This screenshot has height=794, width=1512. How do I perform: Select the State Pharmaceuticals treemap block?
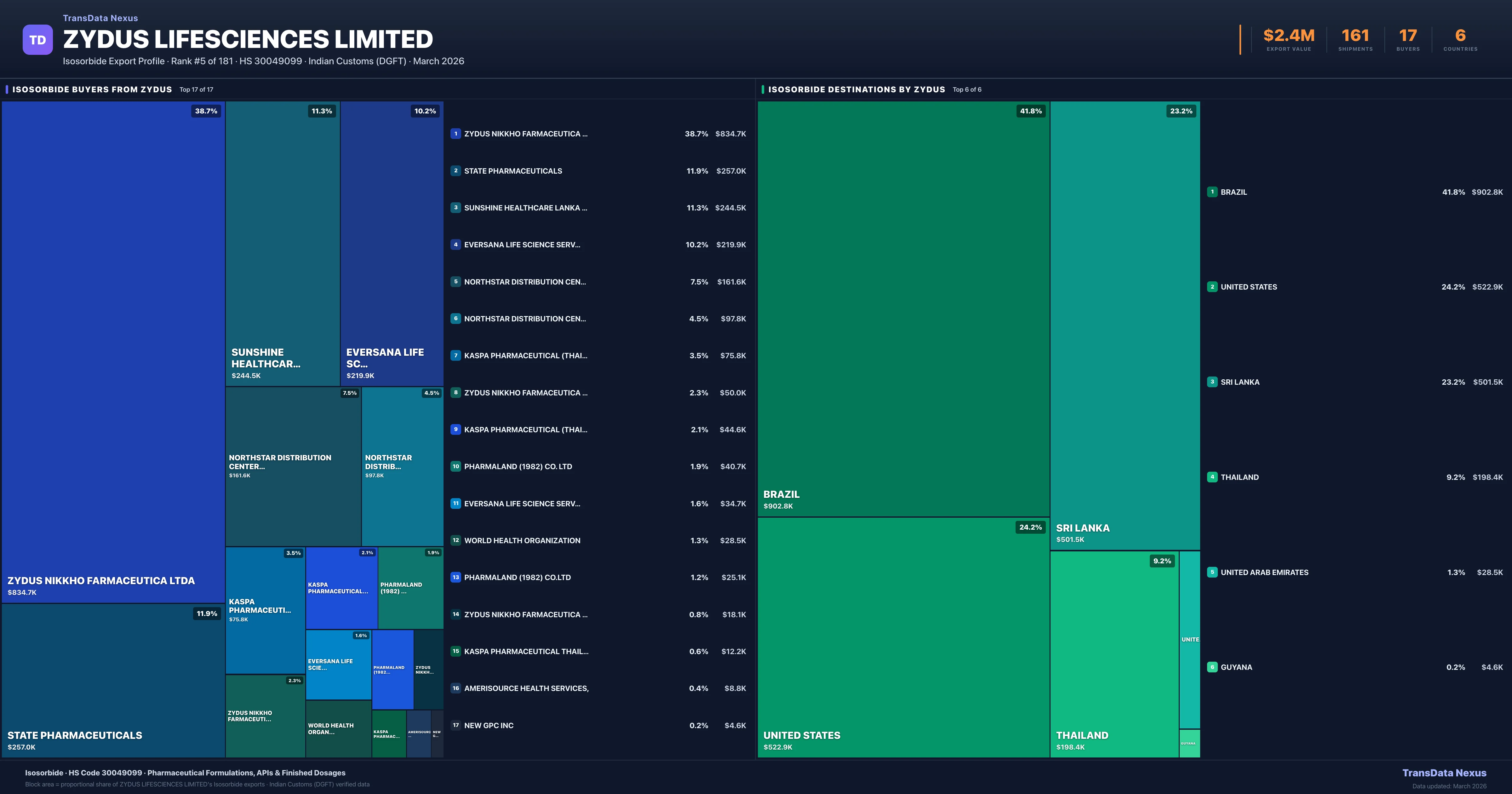(x=113, y=681)
